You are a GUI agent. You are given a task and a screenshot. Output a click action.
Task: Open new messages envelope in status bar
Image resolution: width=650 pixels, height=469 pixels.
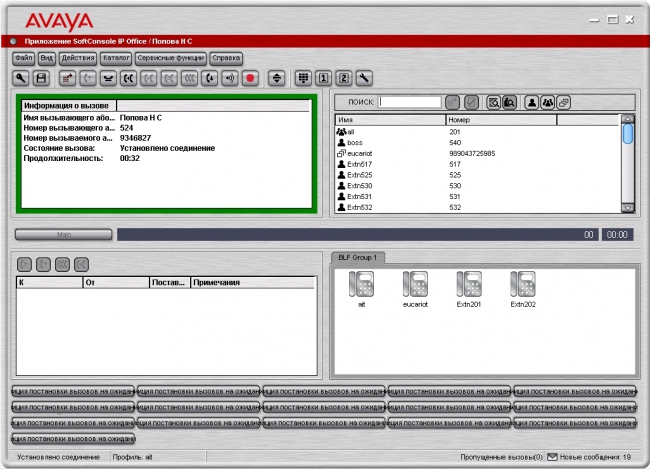pos(552,457)
